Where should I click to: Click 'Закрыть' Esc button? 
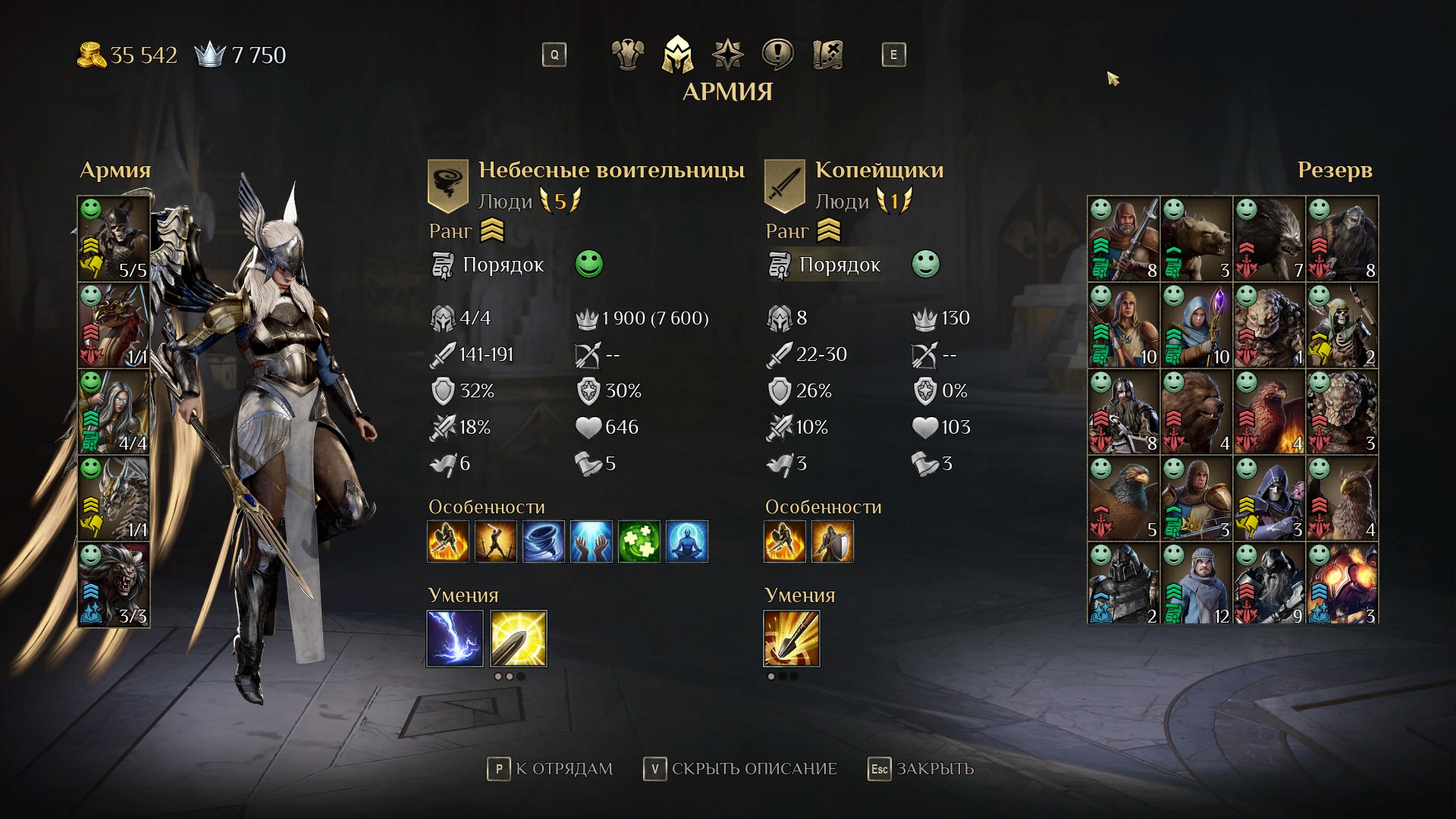(921, 769)
